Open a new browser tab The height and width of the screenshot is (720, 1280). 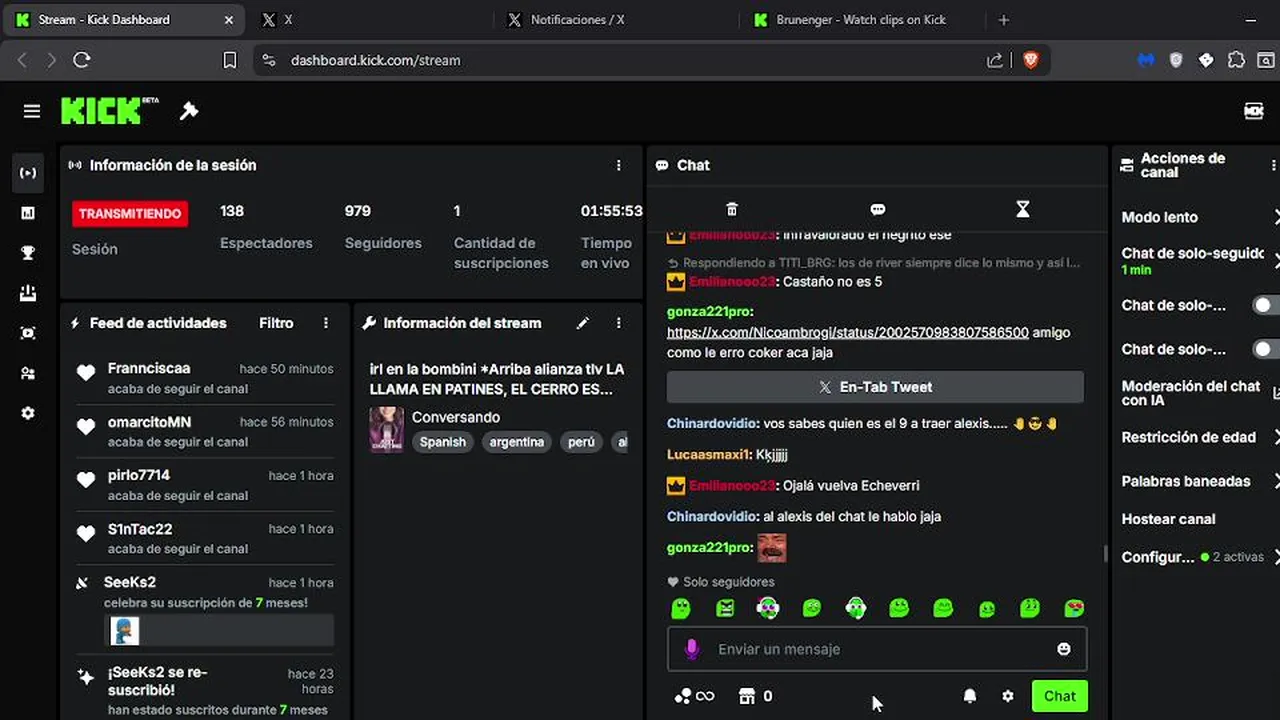tap(1004, 20)
